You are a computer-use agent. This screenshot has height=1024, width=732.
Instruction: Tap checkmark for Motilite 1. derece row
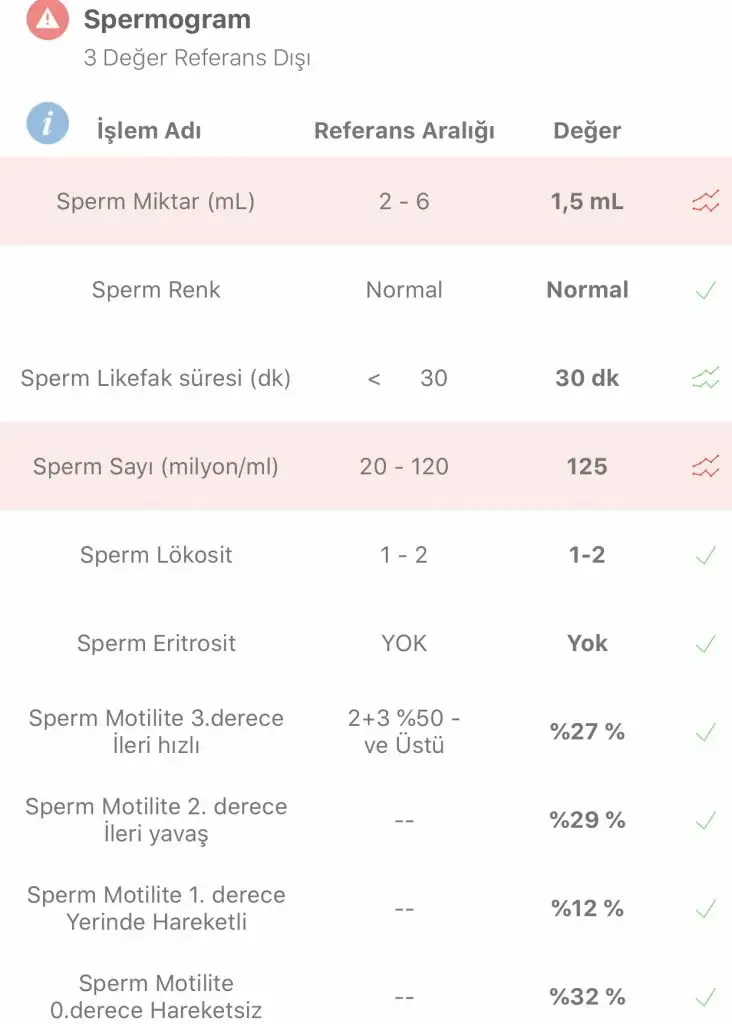[x=705, y=909]
